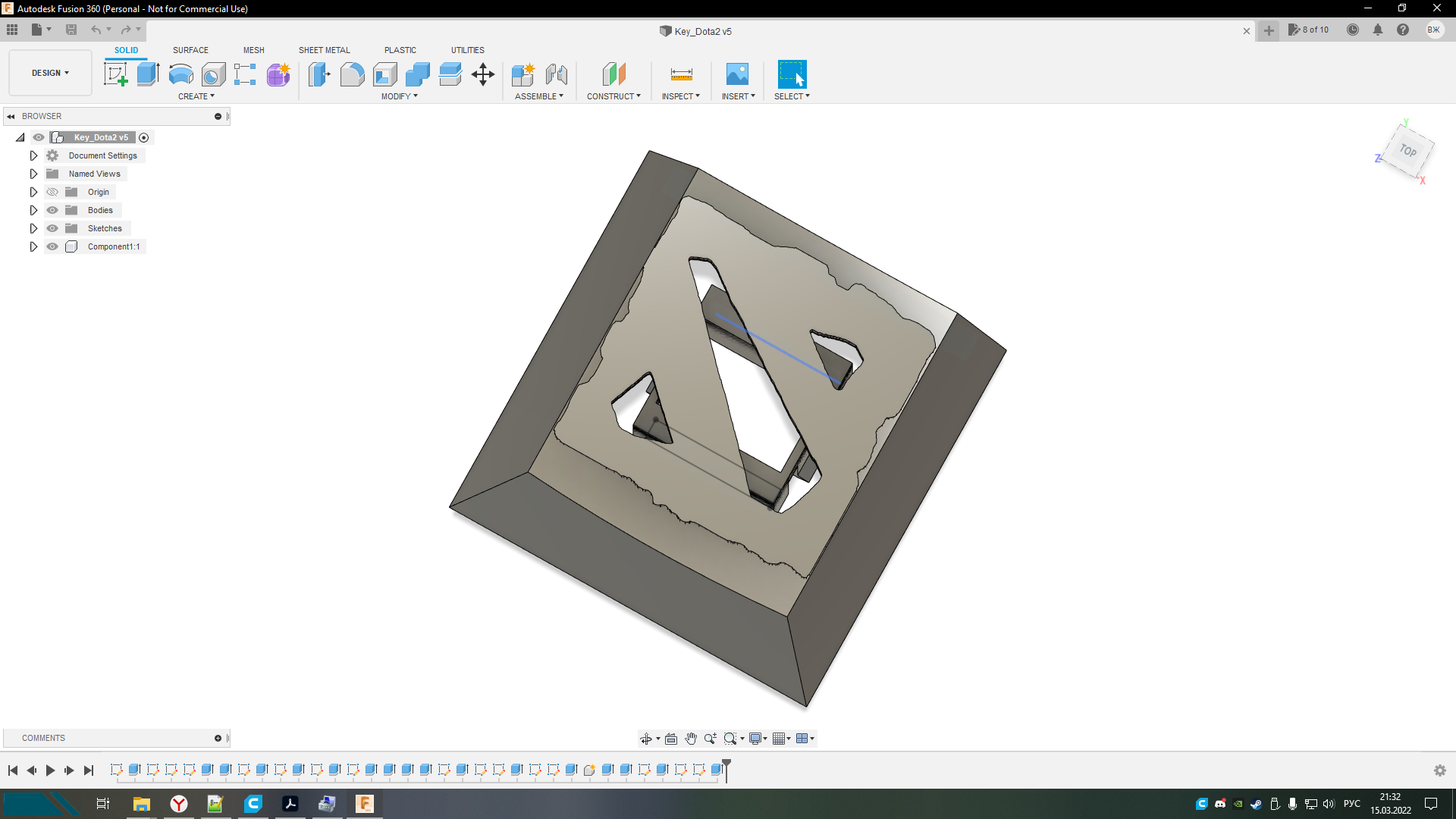Step timeline back one feature

tap(32, 770)
